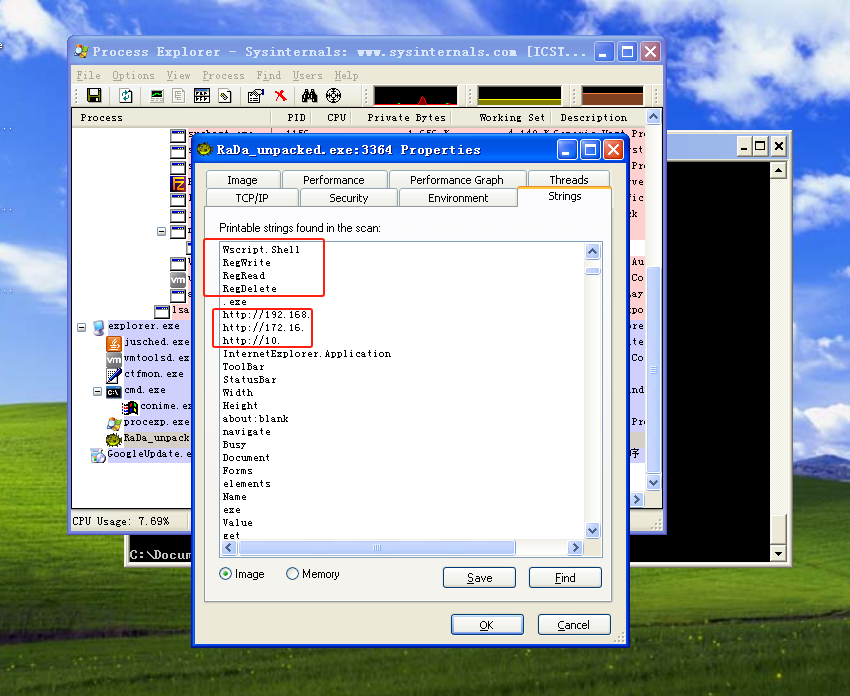Collapse the cmd.exe tree node
The height and width of the screenshot is (696, 850).
(x=98, y=391)
